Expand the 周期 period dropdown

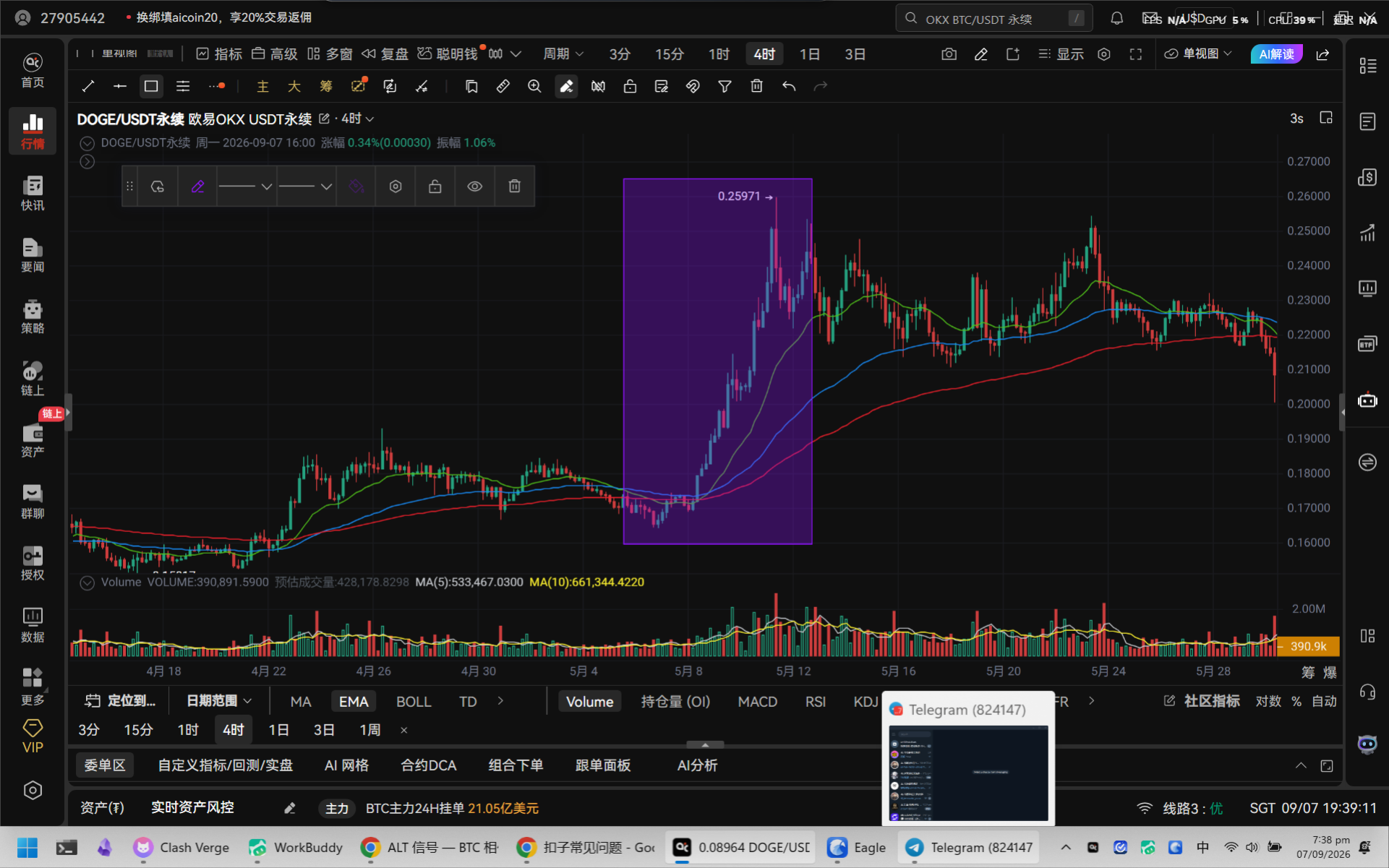(x=563, y=54)
